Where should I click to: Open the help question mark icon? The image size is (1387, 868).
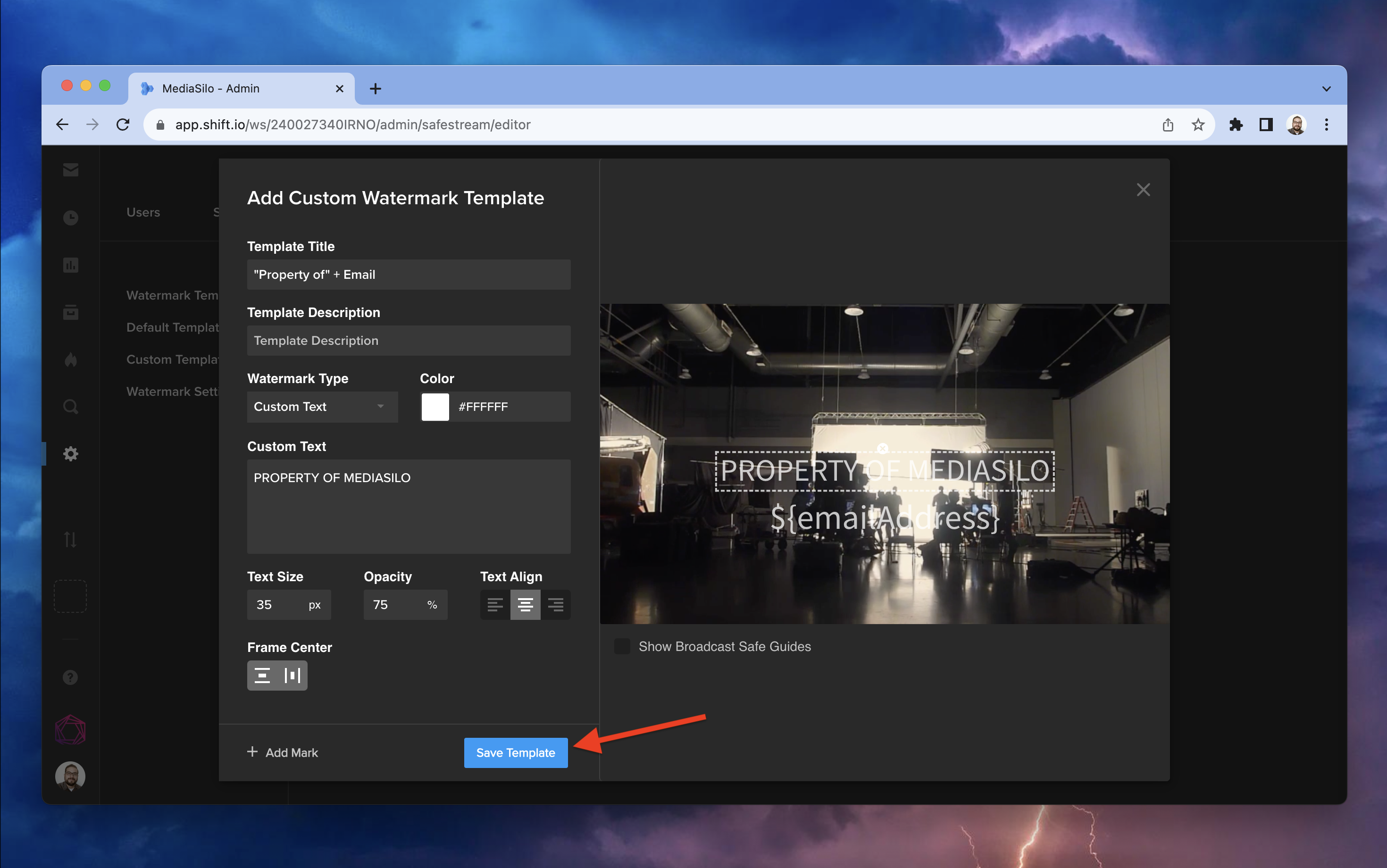70,677
